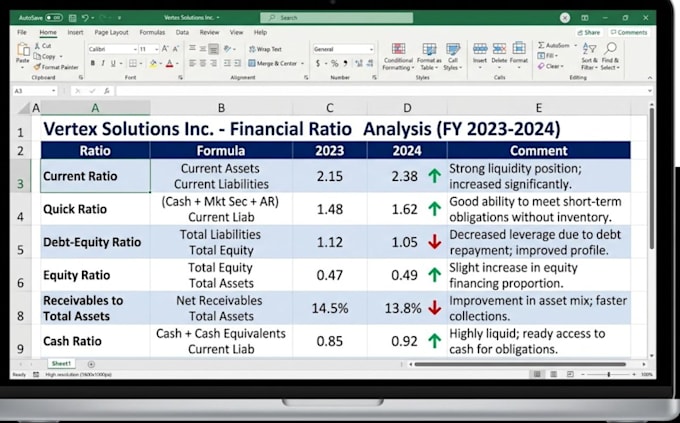Add a new sheet with plus icon

click(x=91, y=364)
